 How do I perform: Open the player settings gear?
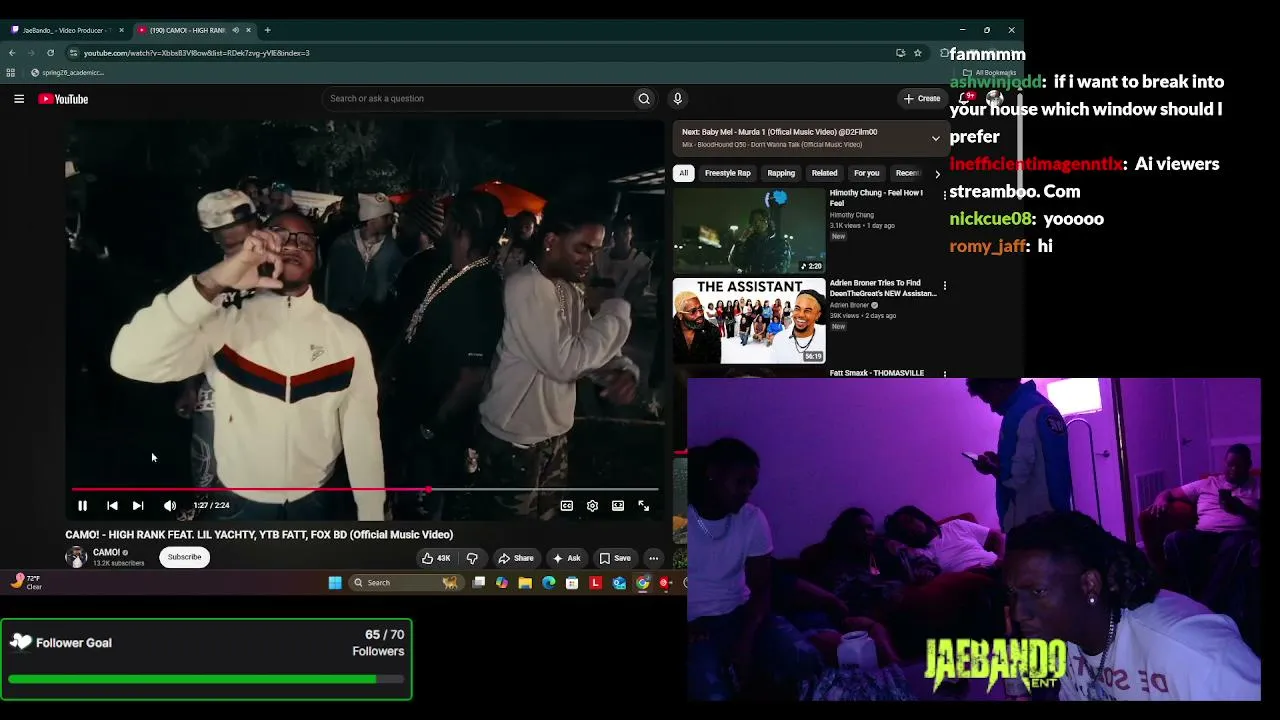pos(592,506)
